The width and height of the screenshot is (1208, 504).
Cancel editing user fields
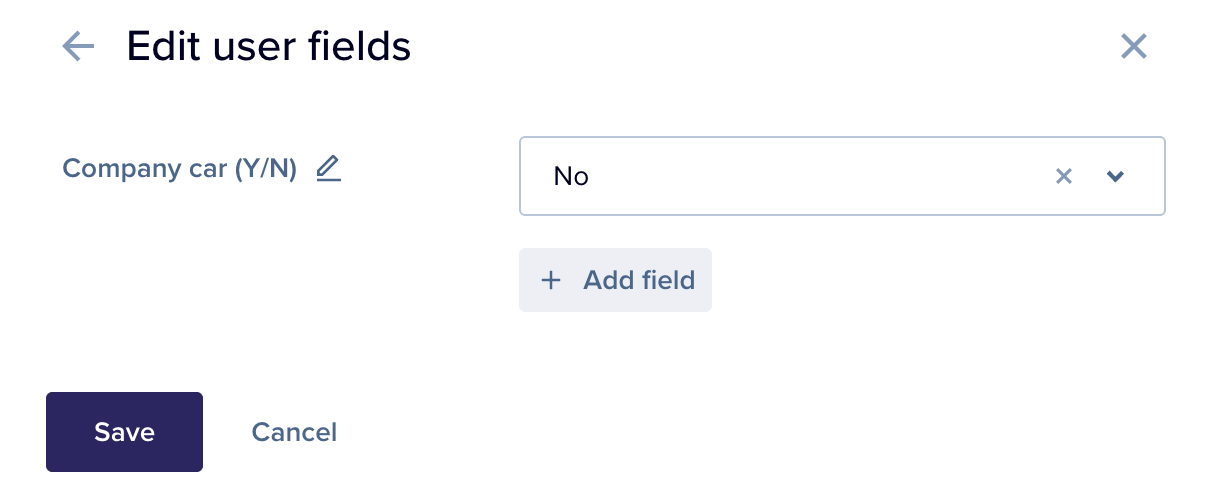point(294,432)
